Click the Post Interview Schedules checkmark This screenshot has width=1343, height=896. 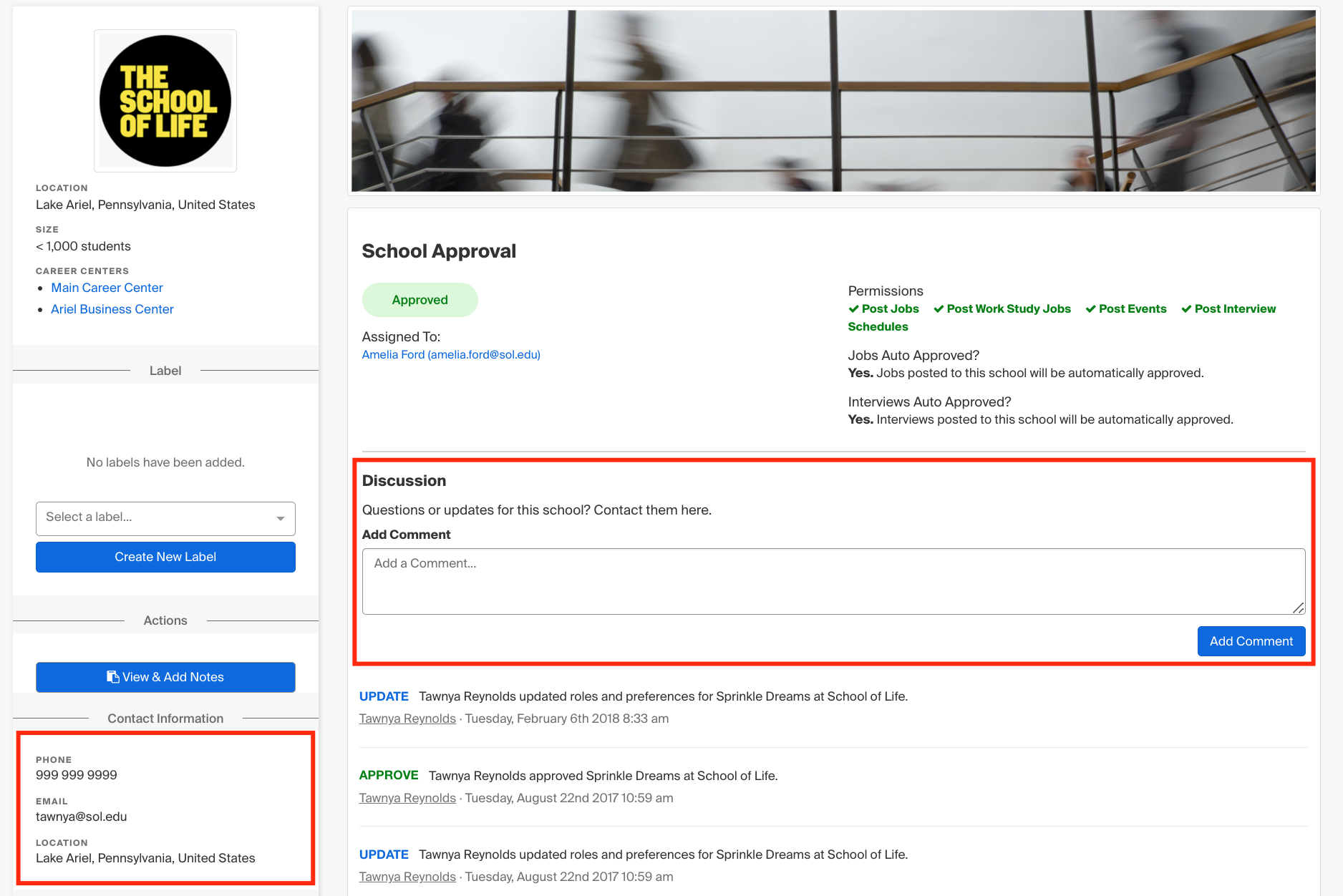click(1186, 309)
